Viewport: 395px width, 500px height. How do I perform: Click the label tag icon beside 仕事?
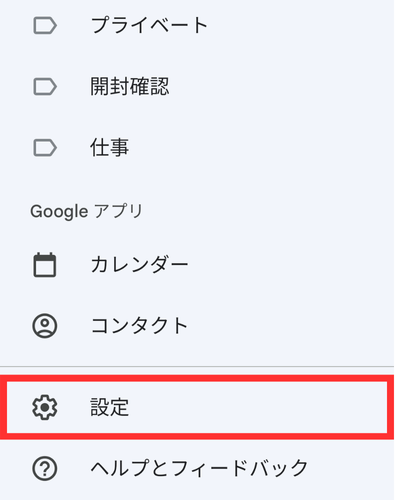click(45, 148)
